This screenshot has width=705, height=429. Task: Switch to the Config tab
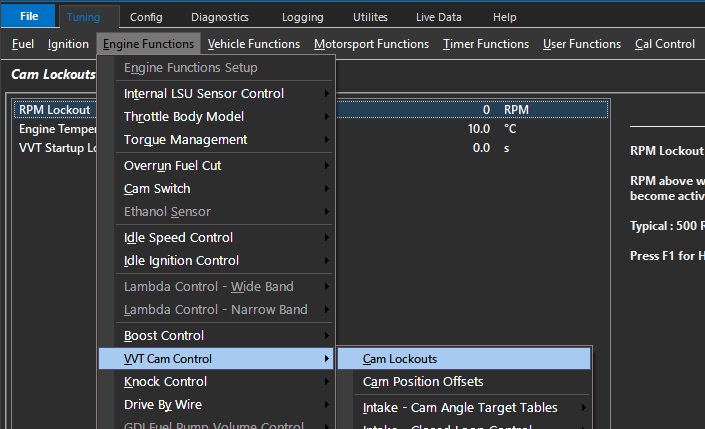click(146, 17)
